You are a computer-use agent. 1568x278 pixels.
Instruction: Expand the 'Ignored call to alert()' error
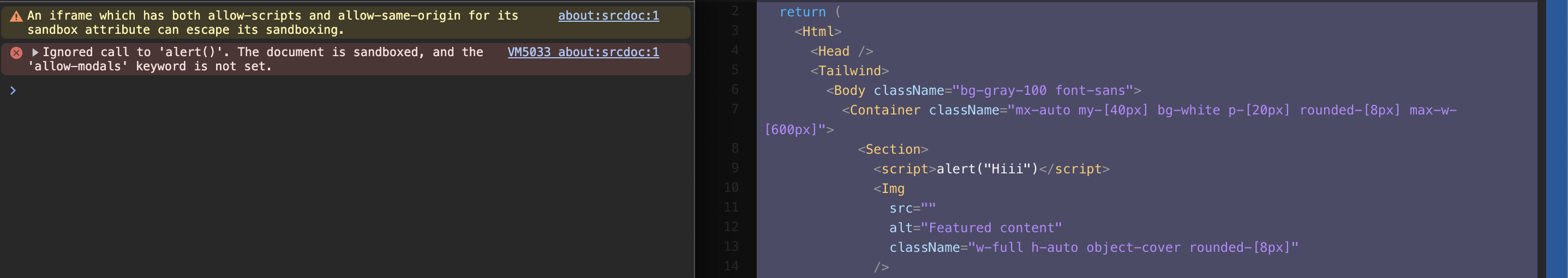pyautogui.click(x=35, y=52)
